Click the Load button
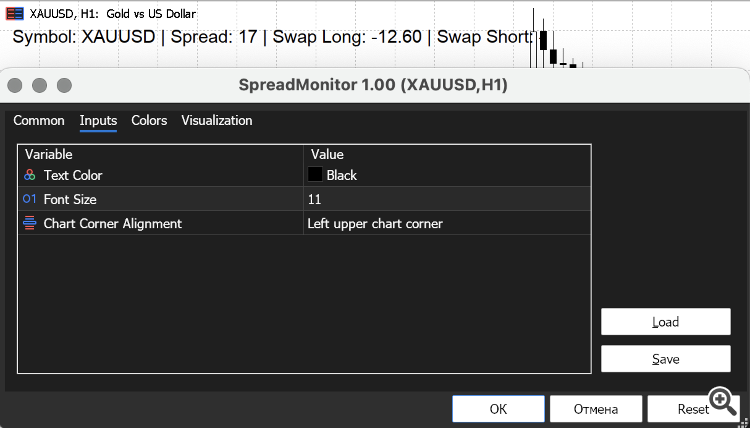Screen dimensions: 750x428 click(665, 322)
